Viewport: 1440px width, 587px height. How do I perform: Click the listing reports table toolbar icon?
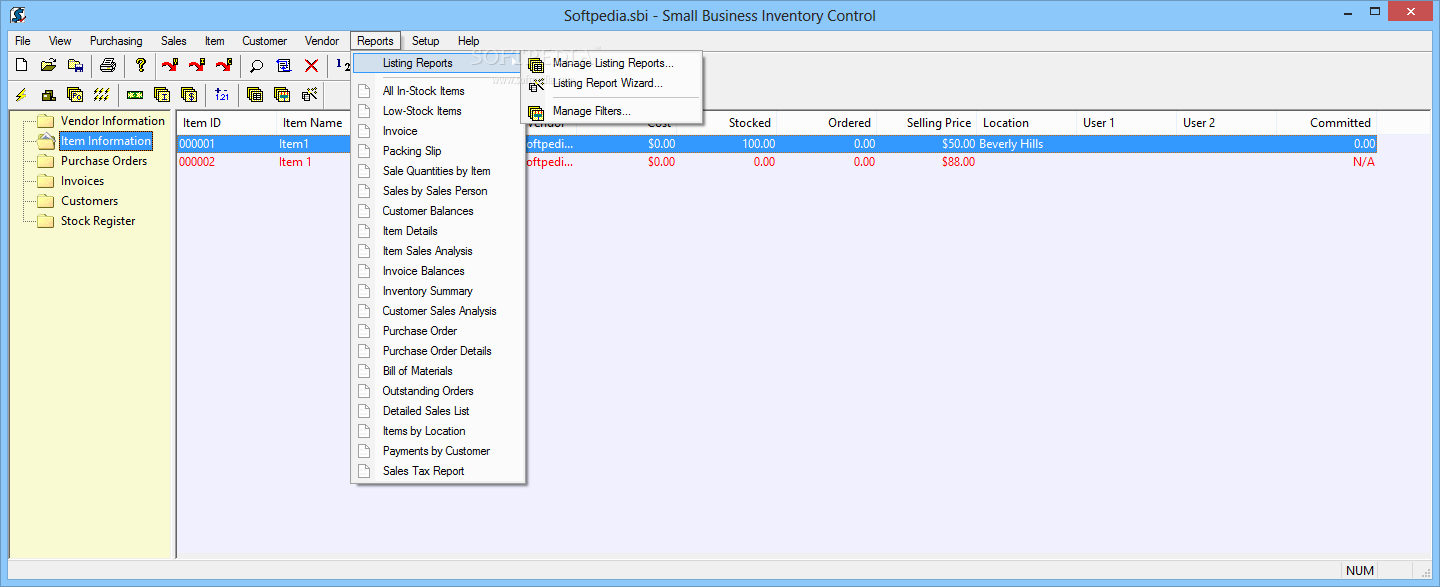tap(255, 95)
